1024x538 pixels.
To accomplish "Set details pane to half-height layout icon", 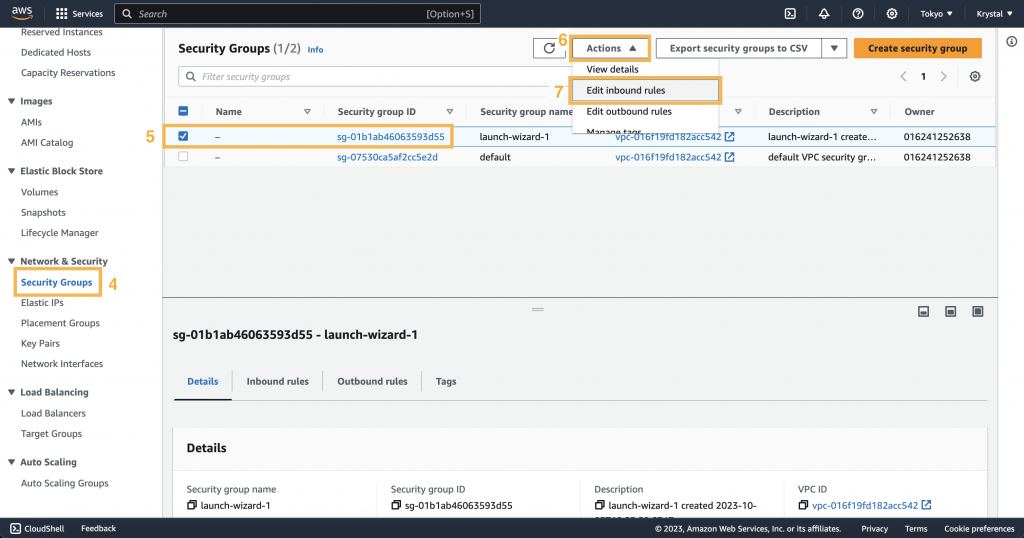I will (x=951, y=311).
